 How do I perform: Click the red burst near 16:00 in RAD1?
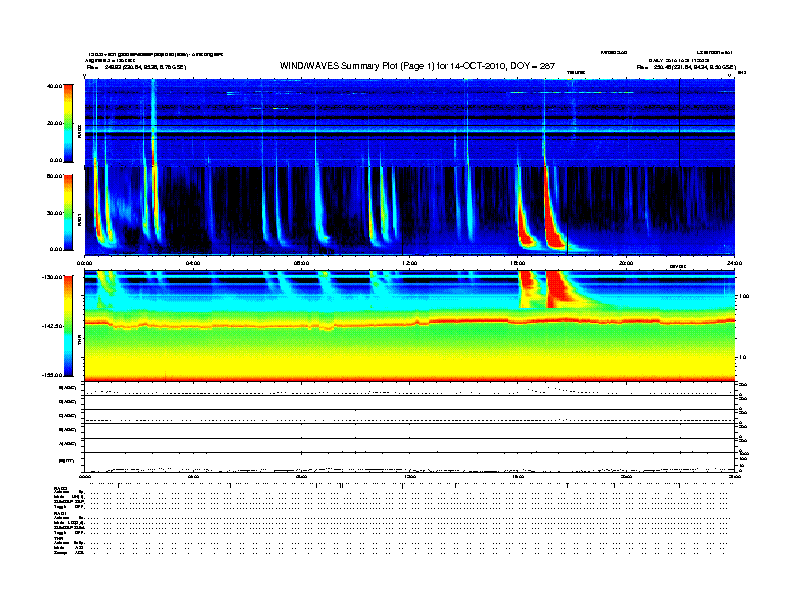point(524,233)
